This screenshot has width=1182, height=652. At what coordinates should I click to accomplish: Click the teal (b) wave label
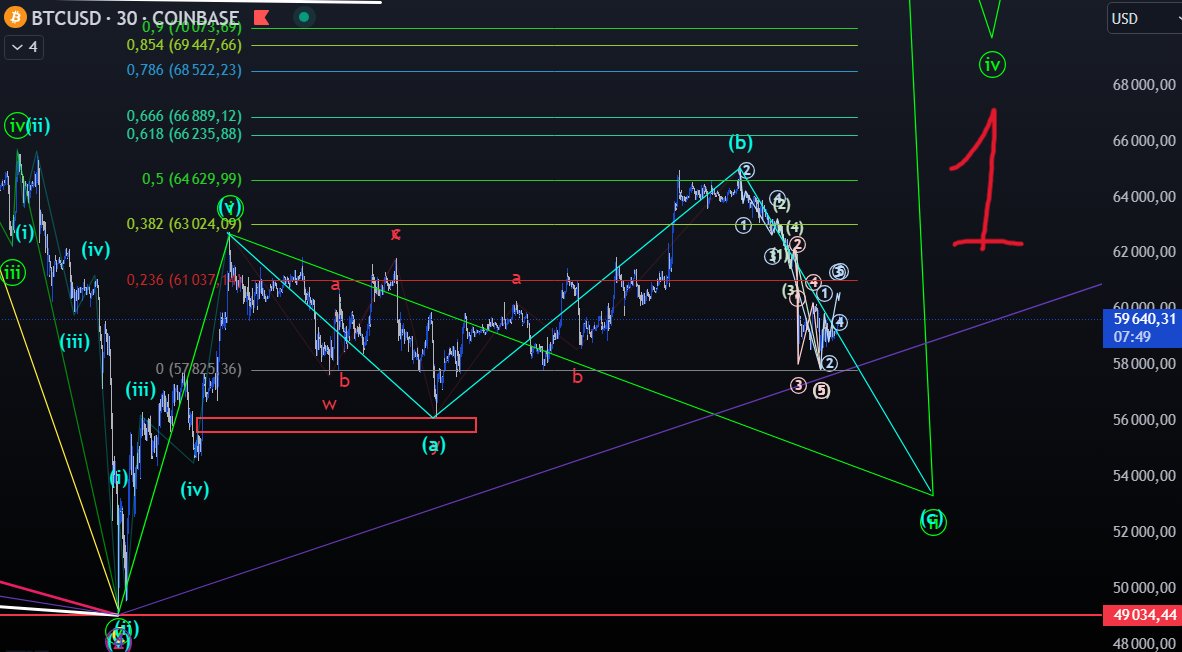[738, 142]
